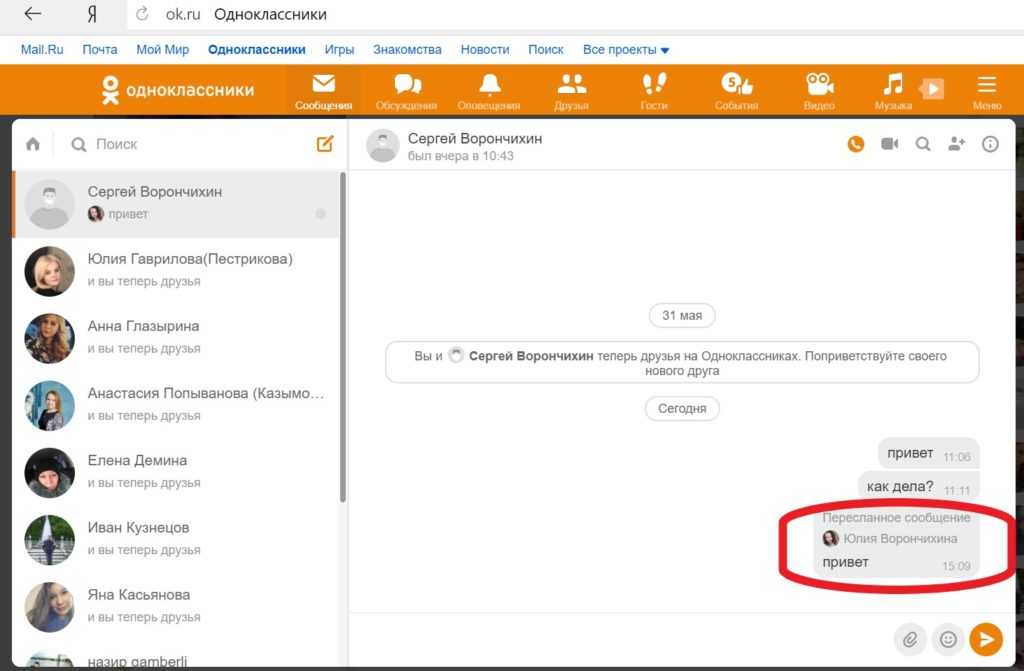
Task: Click 'был вчера в 10:43' status text
Action: click(x=460, y=156)
